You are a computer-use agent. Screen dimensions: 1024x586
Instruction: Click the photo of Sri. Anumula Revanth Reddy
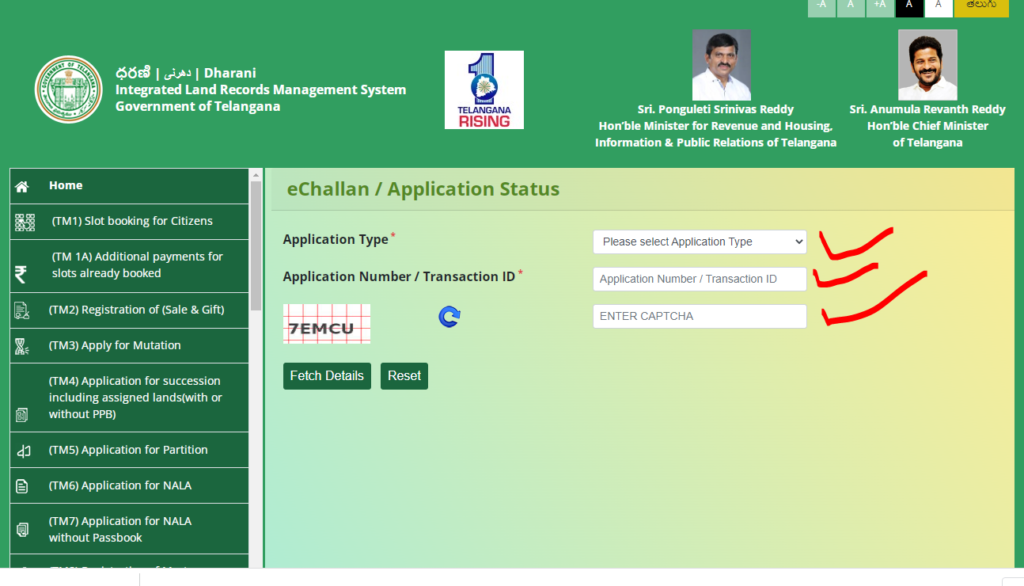(927, 65)
